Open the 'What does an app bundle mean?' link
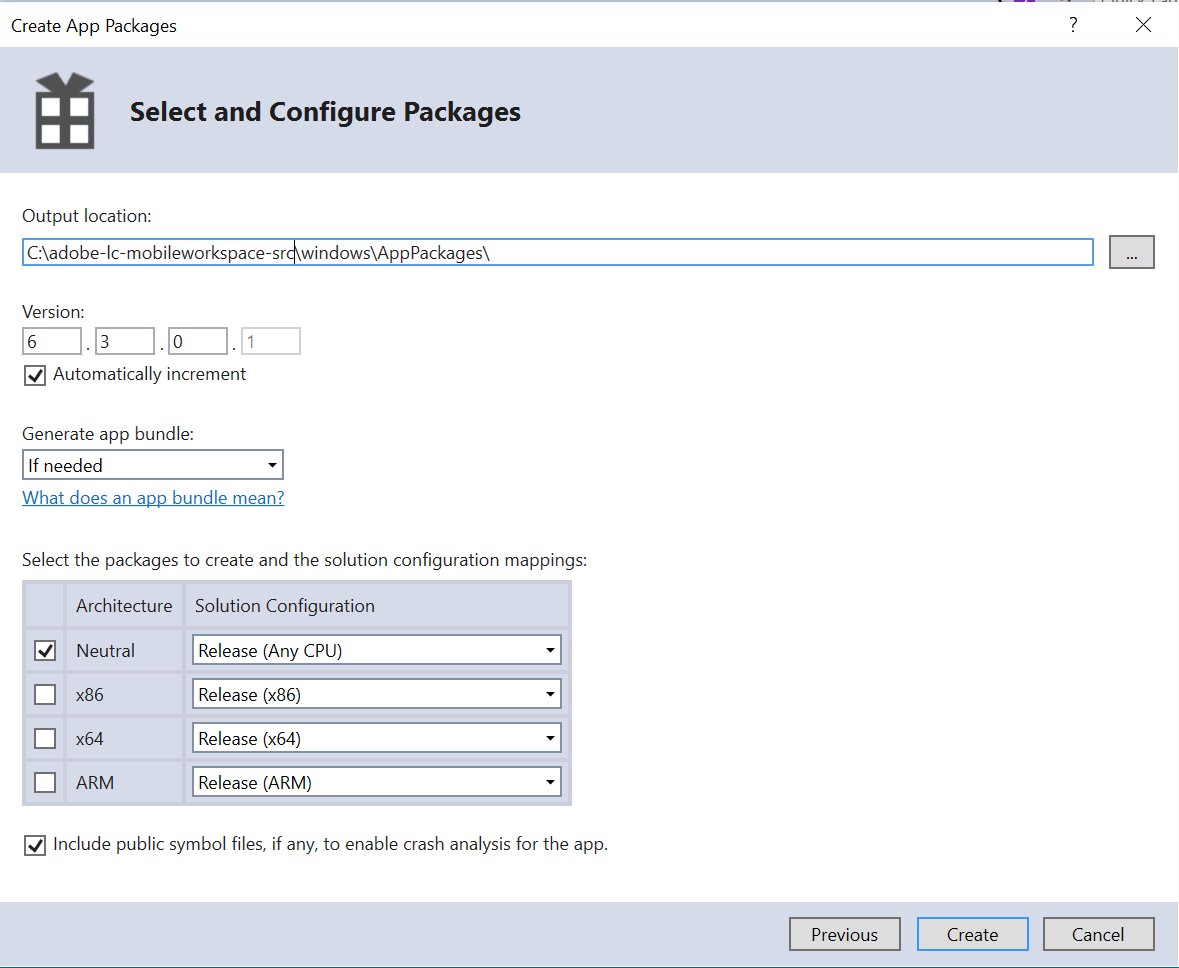 point(153,498)
